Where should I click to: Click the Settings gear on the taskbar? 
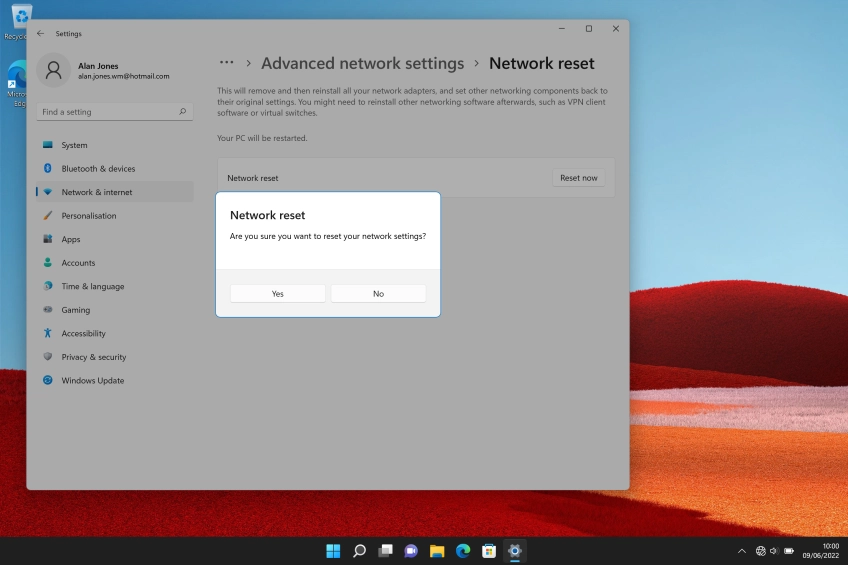[x=515, y=551]
